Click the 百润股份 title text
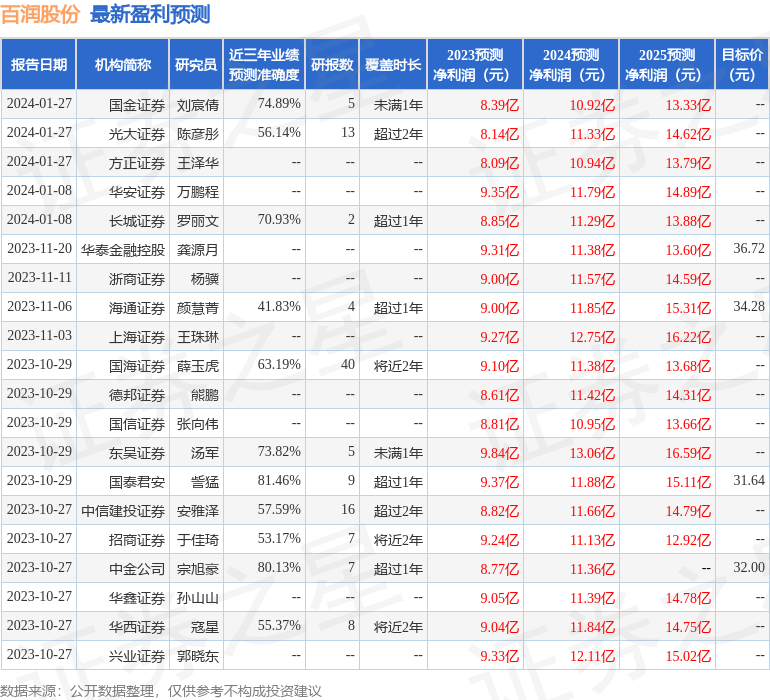Image resolution: width=770 pixels, height=700 pixels. (x=40, y=14)
